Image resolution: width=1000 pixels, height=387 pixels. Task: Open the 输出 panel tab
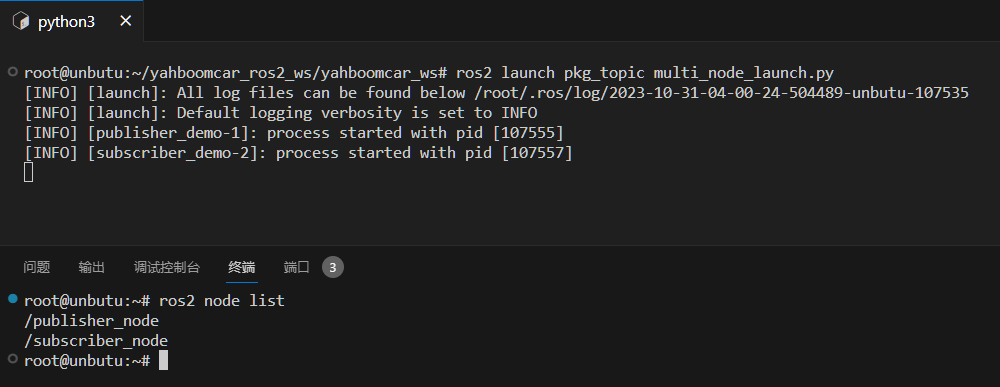(91, 267)
